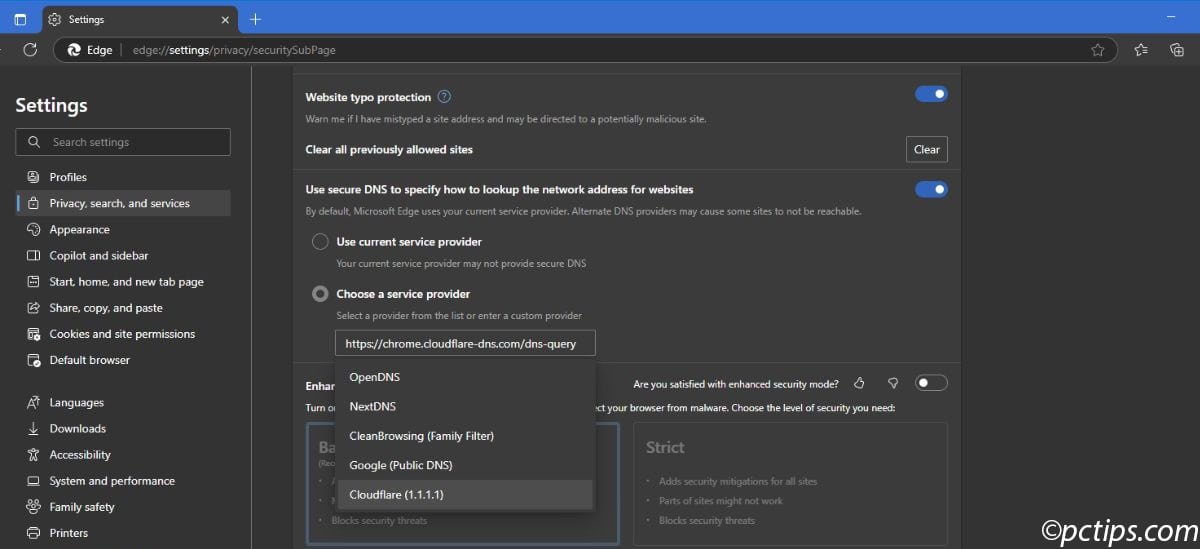The height and width of the screenshot is (549, 1200).
Task: Choose Cloudflare (1.1.1.1) option
Action: coord(465,494)
